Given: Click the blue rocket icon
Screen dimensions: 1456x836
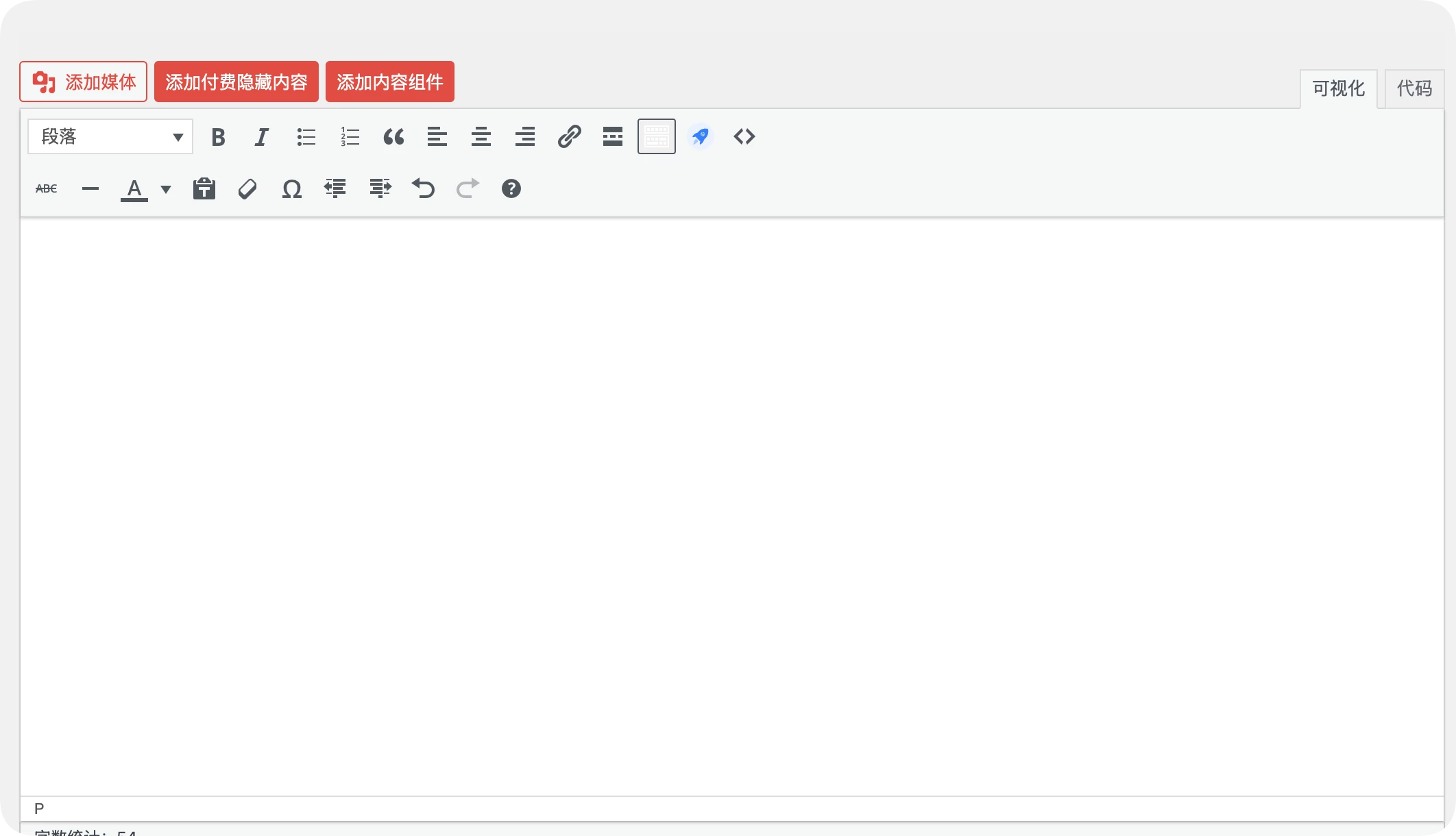Looking at the screenshot, I should (x=700, y=136).
